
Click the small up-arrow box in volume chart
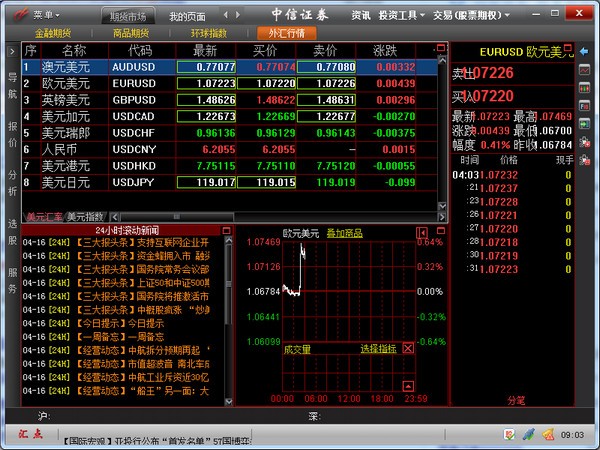tap(408, 386)
